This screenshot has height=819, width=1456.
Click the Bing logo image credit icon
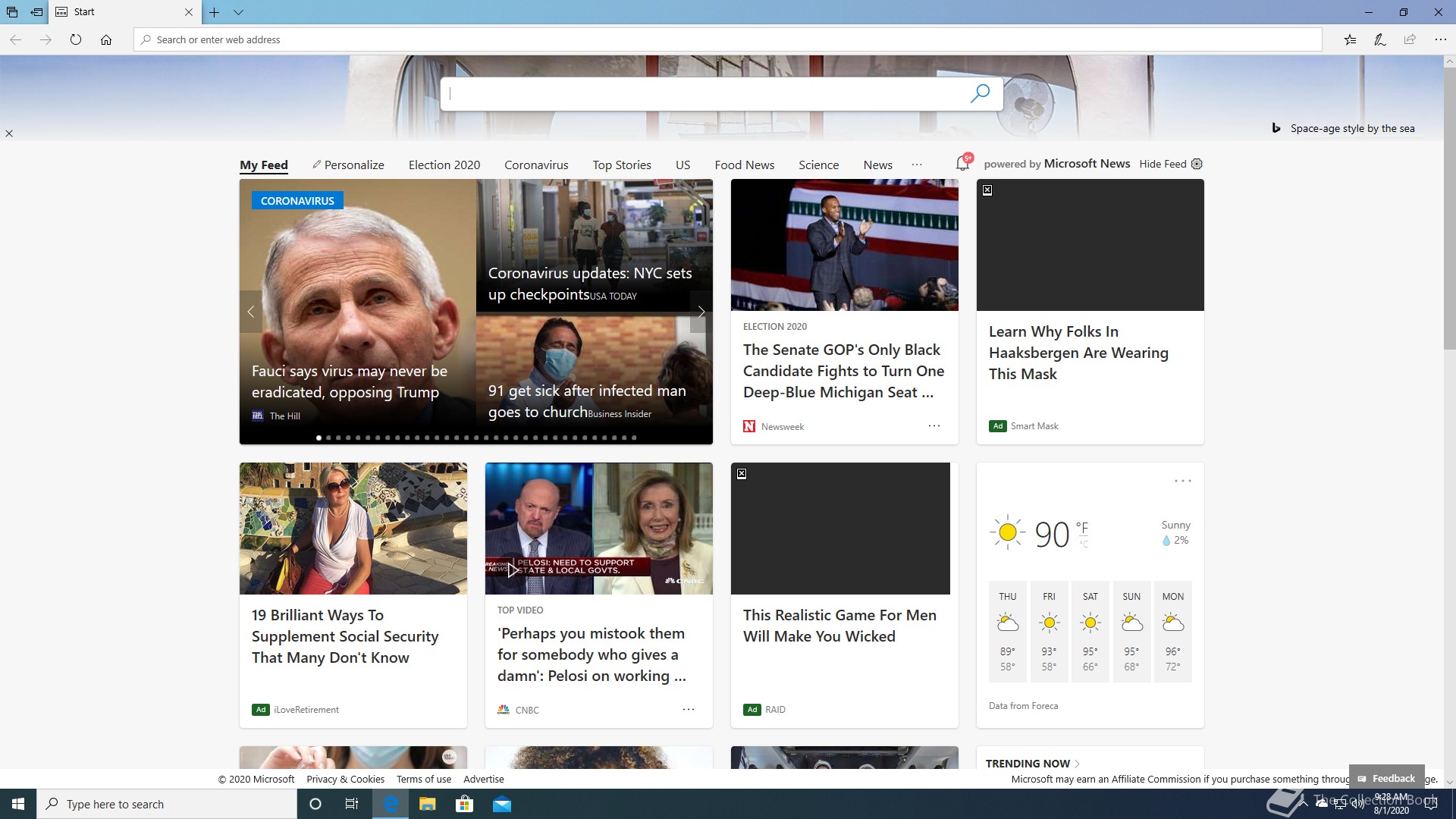pyautogui.click(x=1276, y=128)
